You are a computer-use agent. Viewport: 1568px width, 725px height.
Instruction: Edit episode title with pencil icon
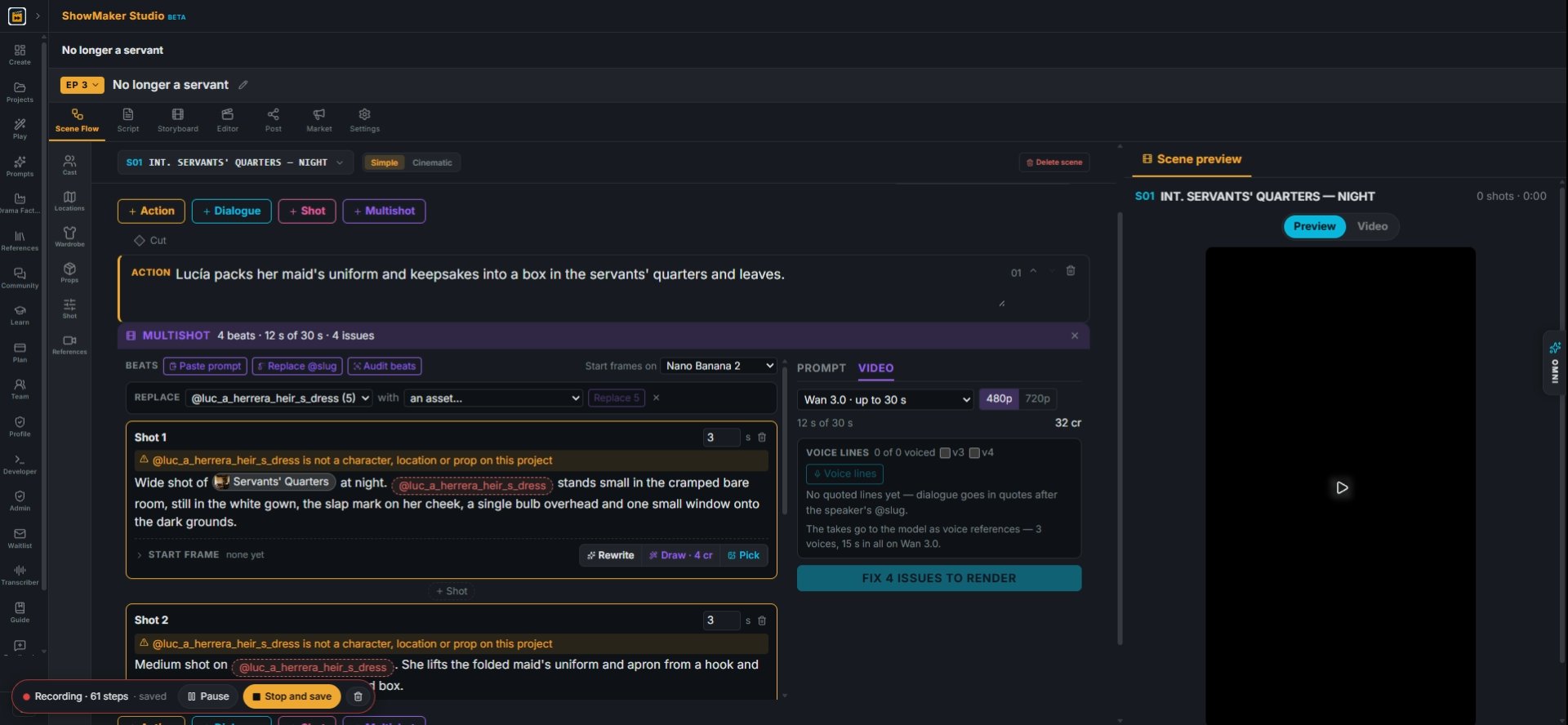click(x=243, y=85)
